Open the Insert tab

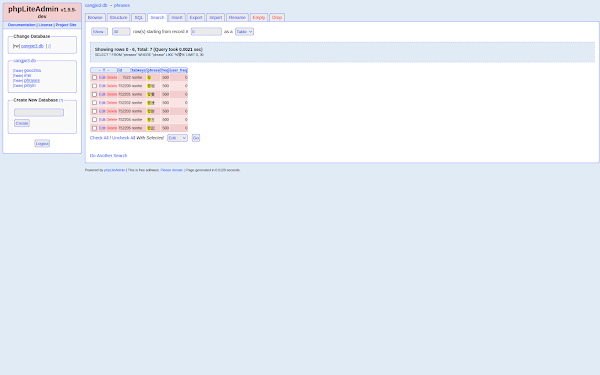pyautogui.click(x=177, y=18)
